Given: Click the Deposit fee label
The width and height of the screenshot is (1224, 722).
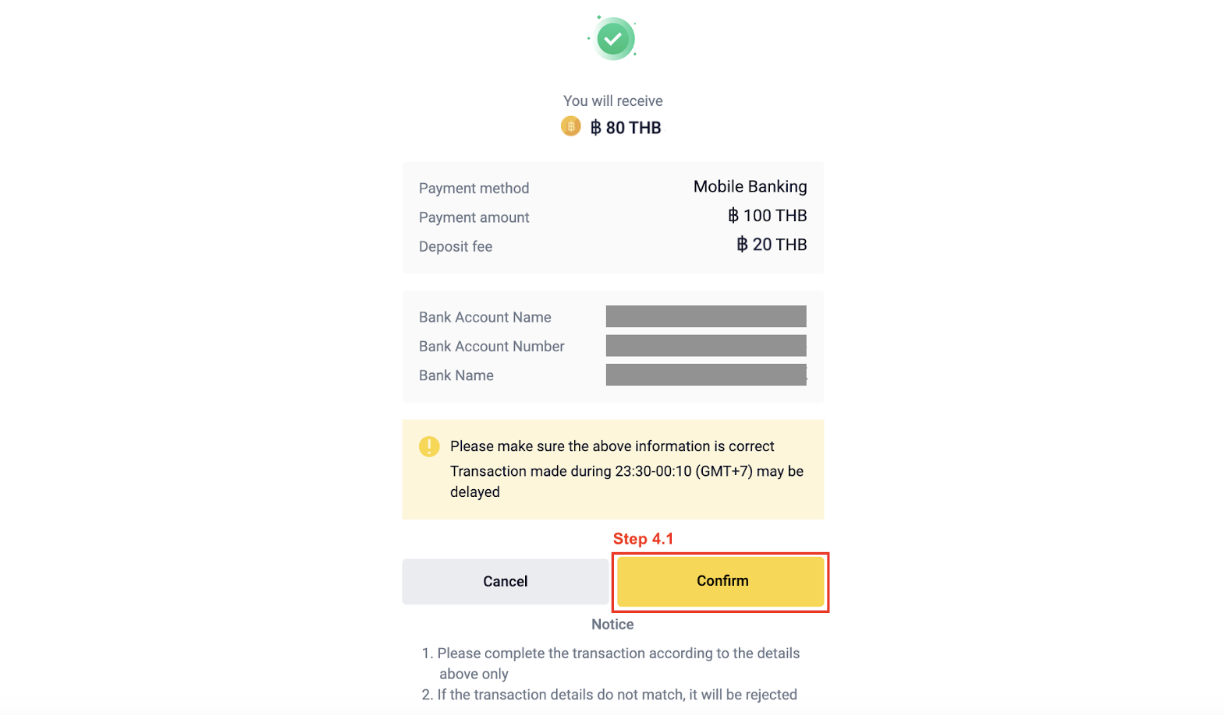Looking at the screenshot, I should (x=456, y=247).
